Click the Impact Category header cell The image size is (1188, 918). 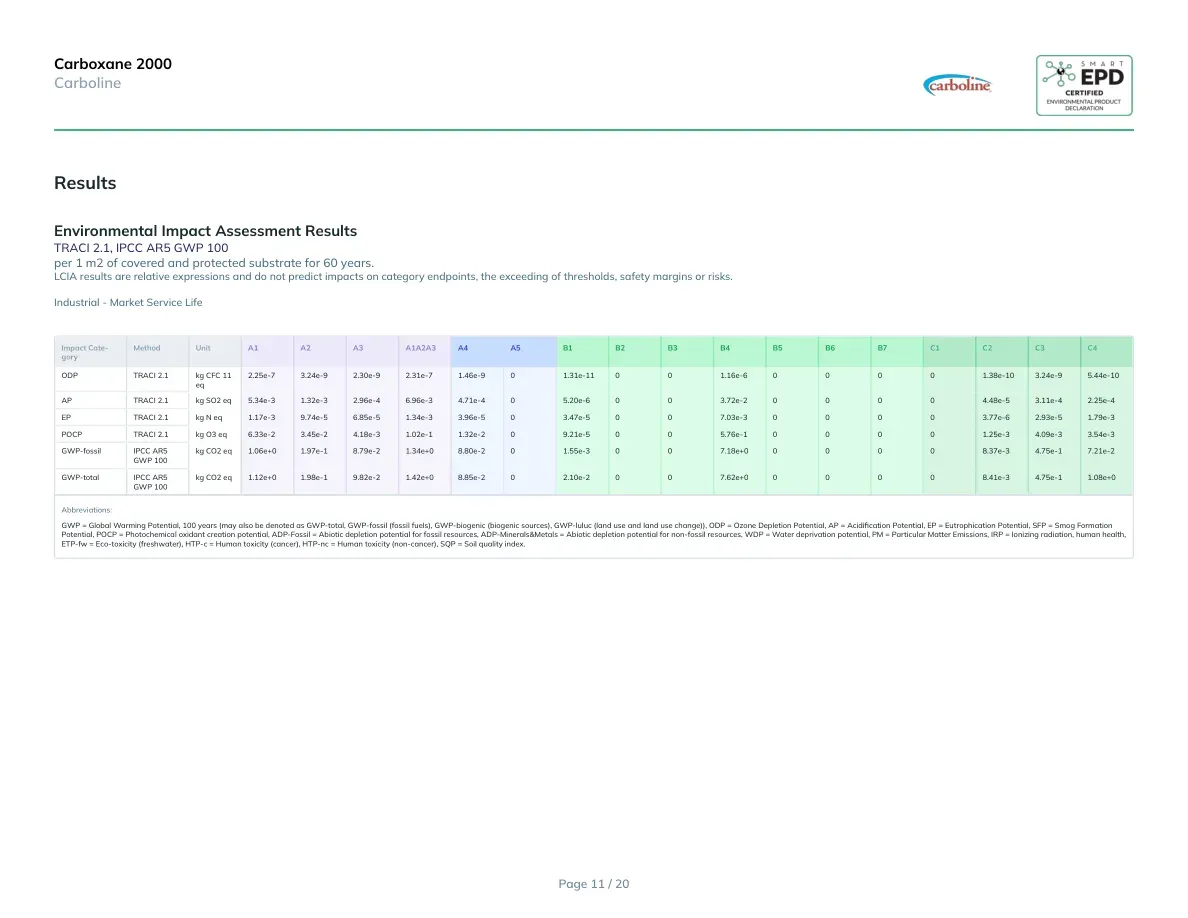pos(84,352)
